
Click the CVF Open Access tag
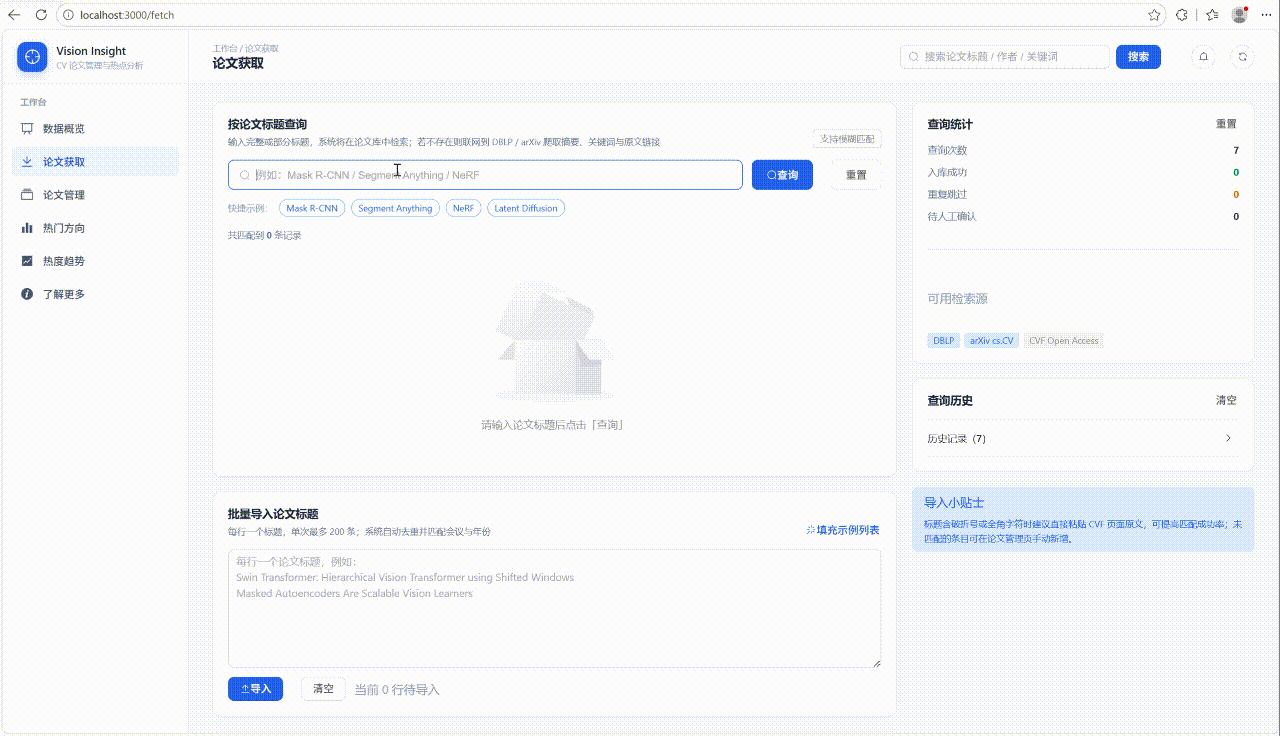tap(1063, 341)
